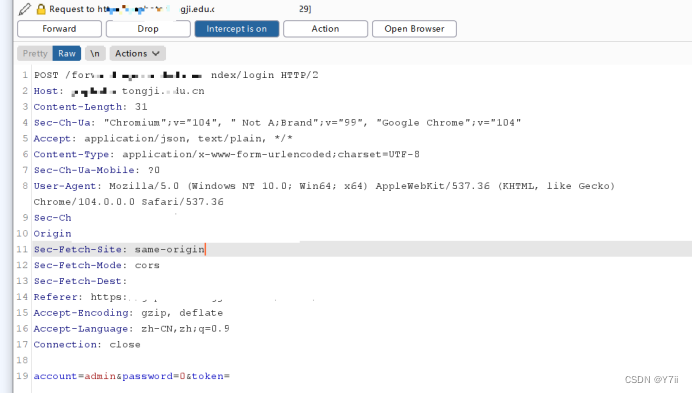Click the padlock HTTPS icon
The image size is (693, 393).
point(41,9)
